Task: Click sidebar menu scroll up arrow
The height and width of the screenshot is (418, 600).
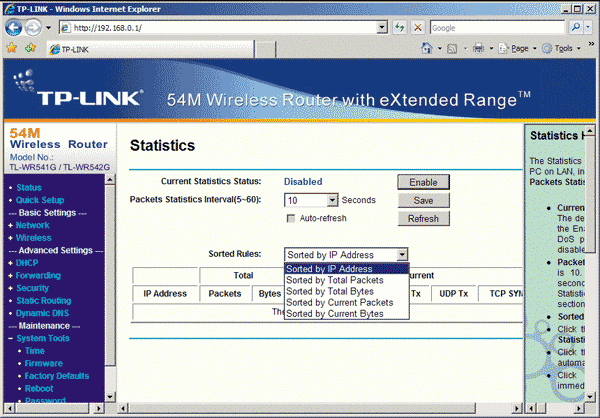Action: pyautogui.click(x=110, y=180)
